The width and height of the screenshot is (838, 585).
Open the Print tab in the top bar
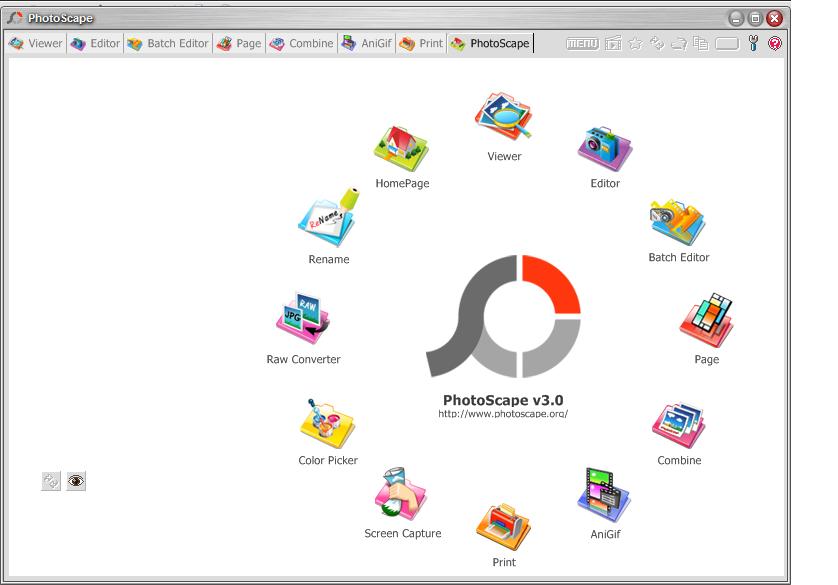coord(421,43)
